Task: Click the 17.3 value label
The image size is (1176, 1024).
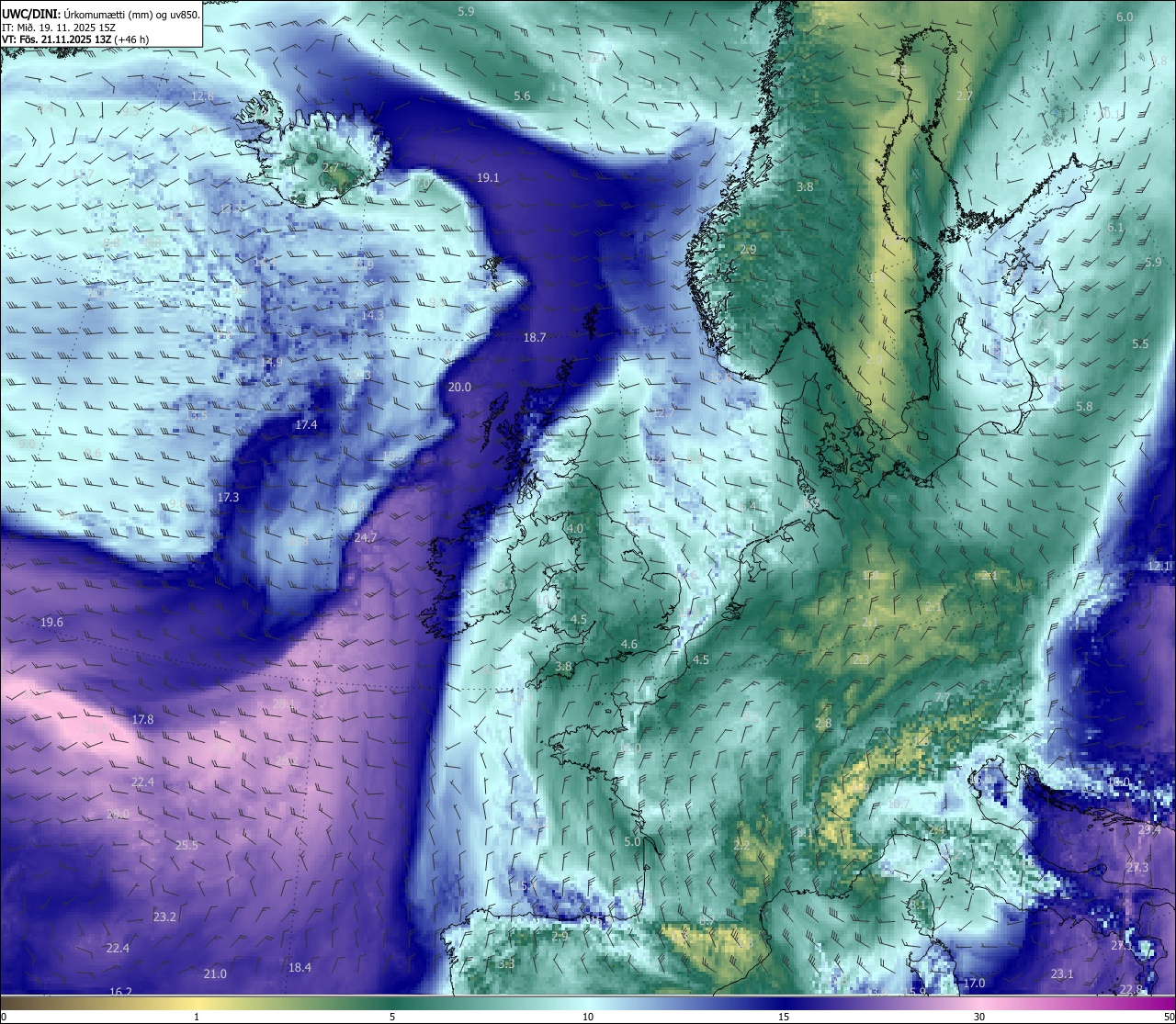Action: (x=228, y=498)
